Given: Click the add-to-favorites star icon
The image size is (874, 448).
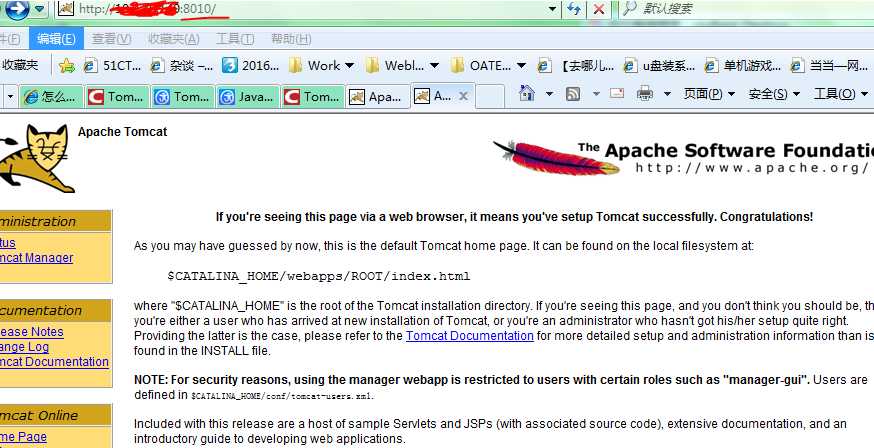Looking at the screenshot, I should coord(66,66).
